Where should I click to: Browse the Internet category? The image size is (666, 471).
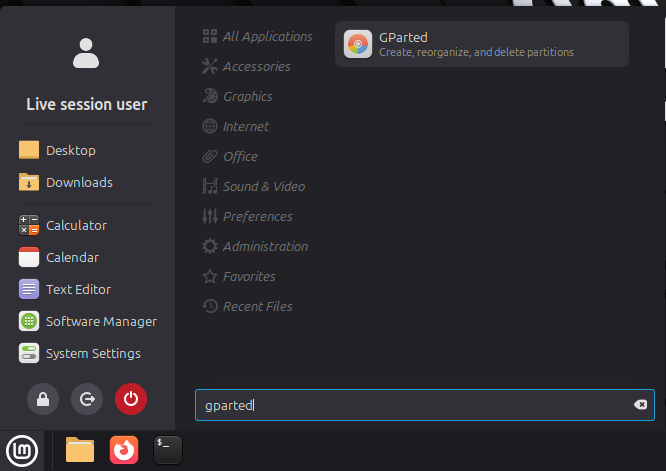coord(236,126)
